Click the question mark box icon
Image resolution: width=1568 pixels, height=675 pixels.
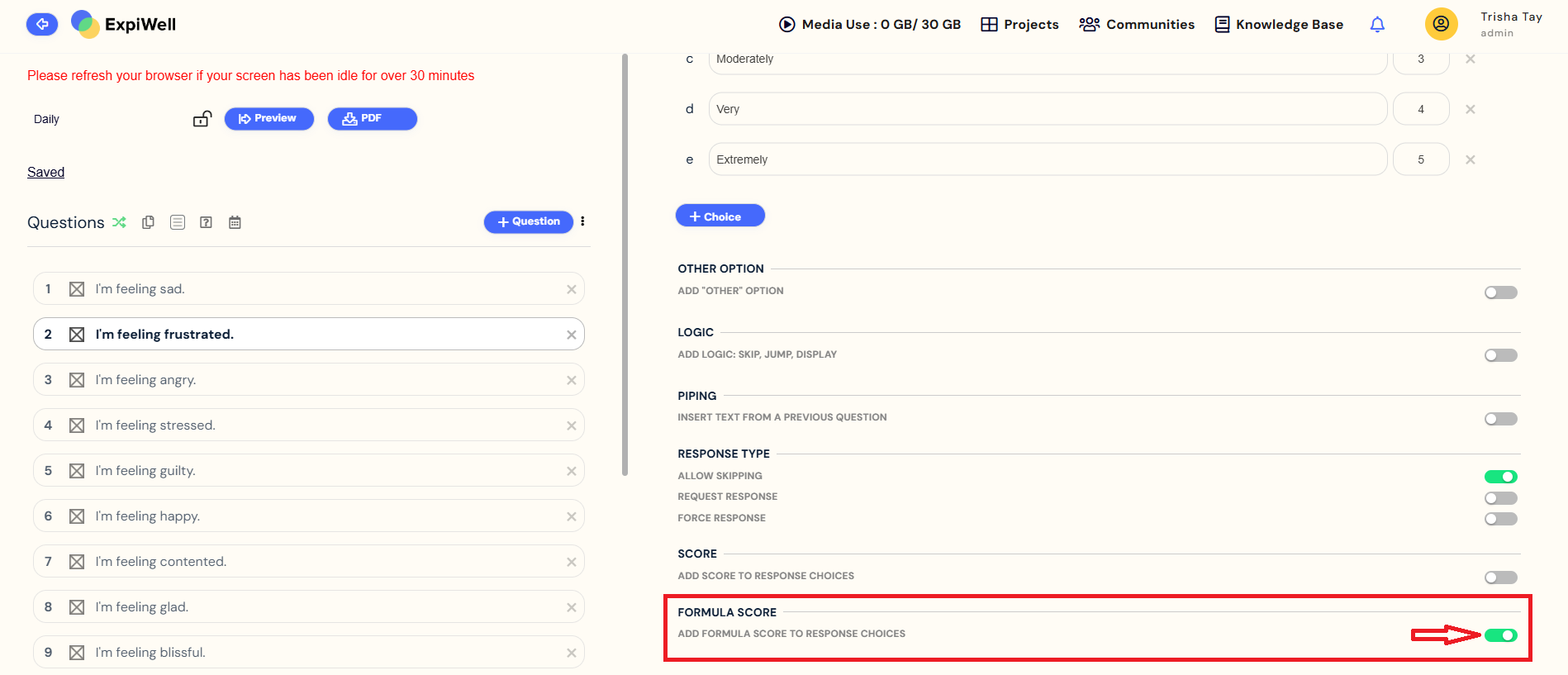pos(207,222)
